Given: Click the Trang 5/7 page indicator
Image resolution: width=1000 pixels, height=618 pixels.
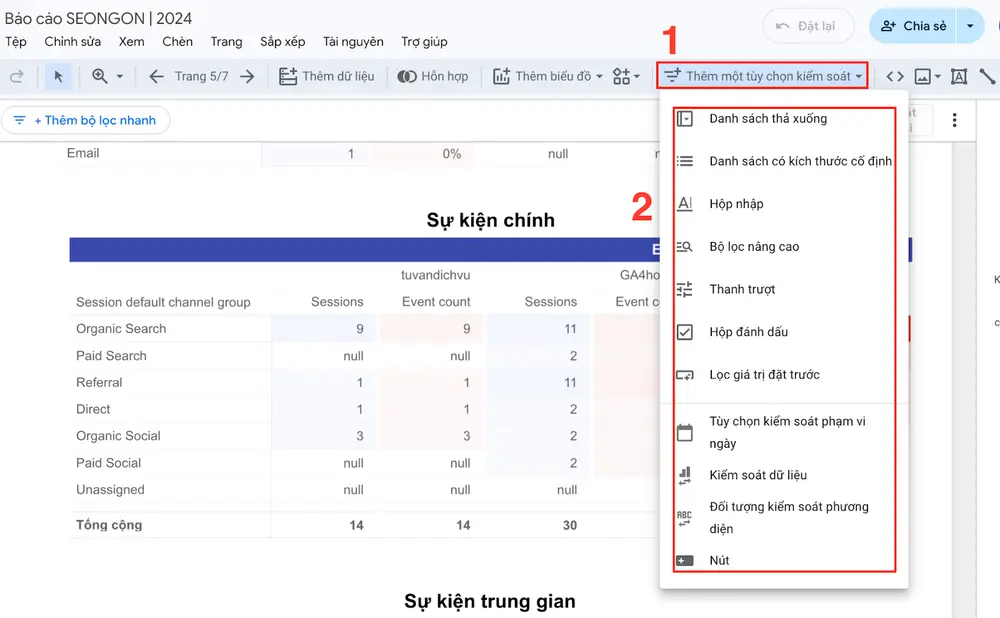Looking at the screenshot, I should [202, 77].
